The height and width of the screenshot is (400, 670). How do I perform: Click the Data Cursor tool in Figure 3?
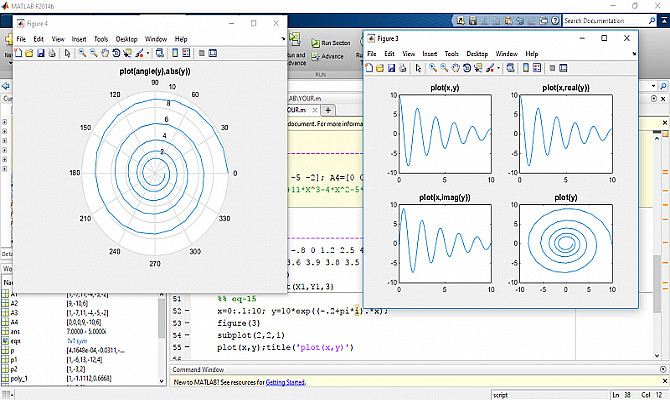(477, 68)
